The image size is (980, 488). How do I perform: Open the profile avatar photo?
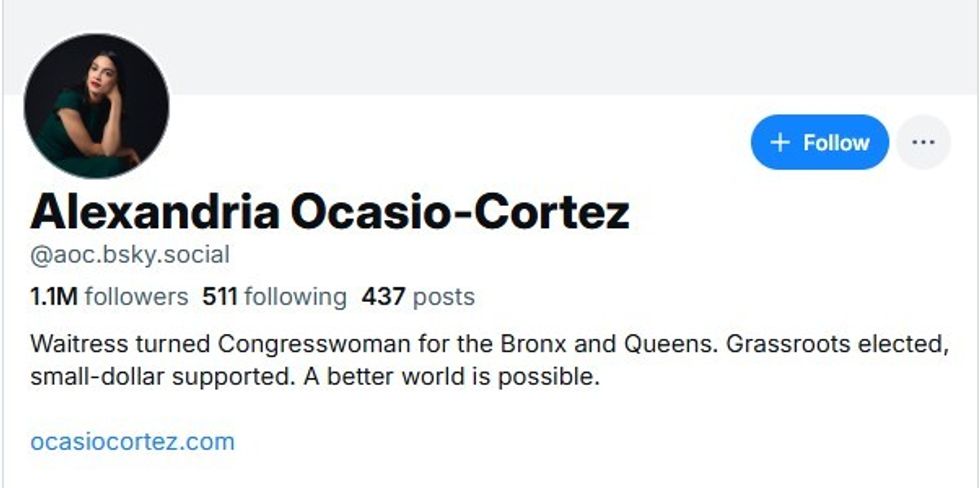(x=96, y=106)
